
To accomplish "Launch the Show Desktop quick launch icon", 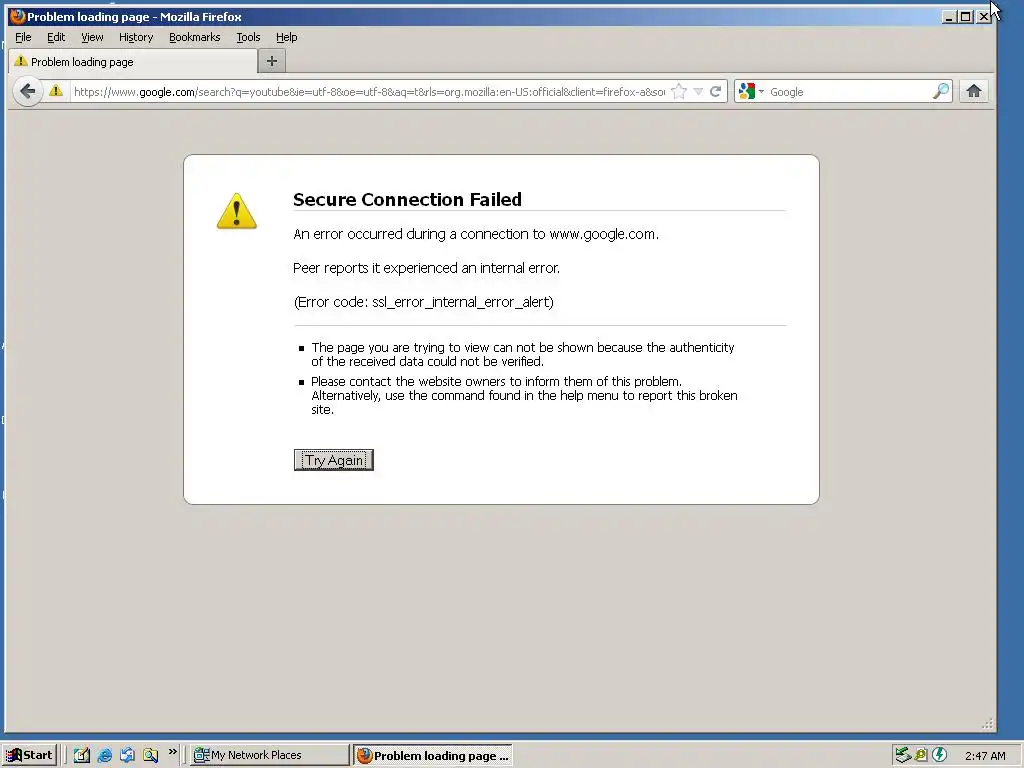I will [x=82, y=755].
